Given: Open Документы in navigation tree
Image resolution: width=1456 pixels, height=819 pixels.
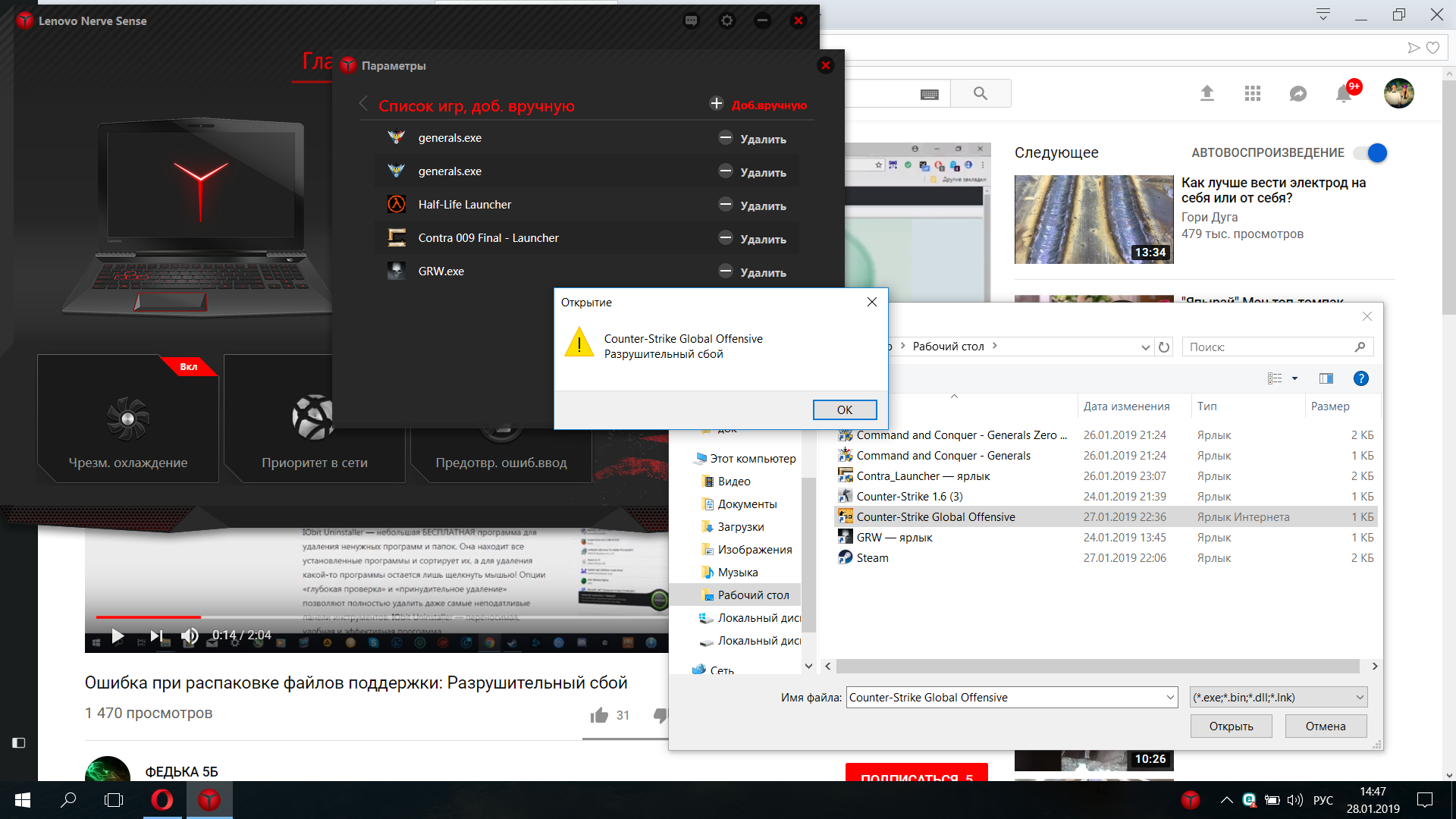Looking at the screenshot, I should 746,504.
